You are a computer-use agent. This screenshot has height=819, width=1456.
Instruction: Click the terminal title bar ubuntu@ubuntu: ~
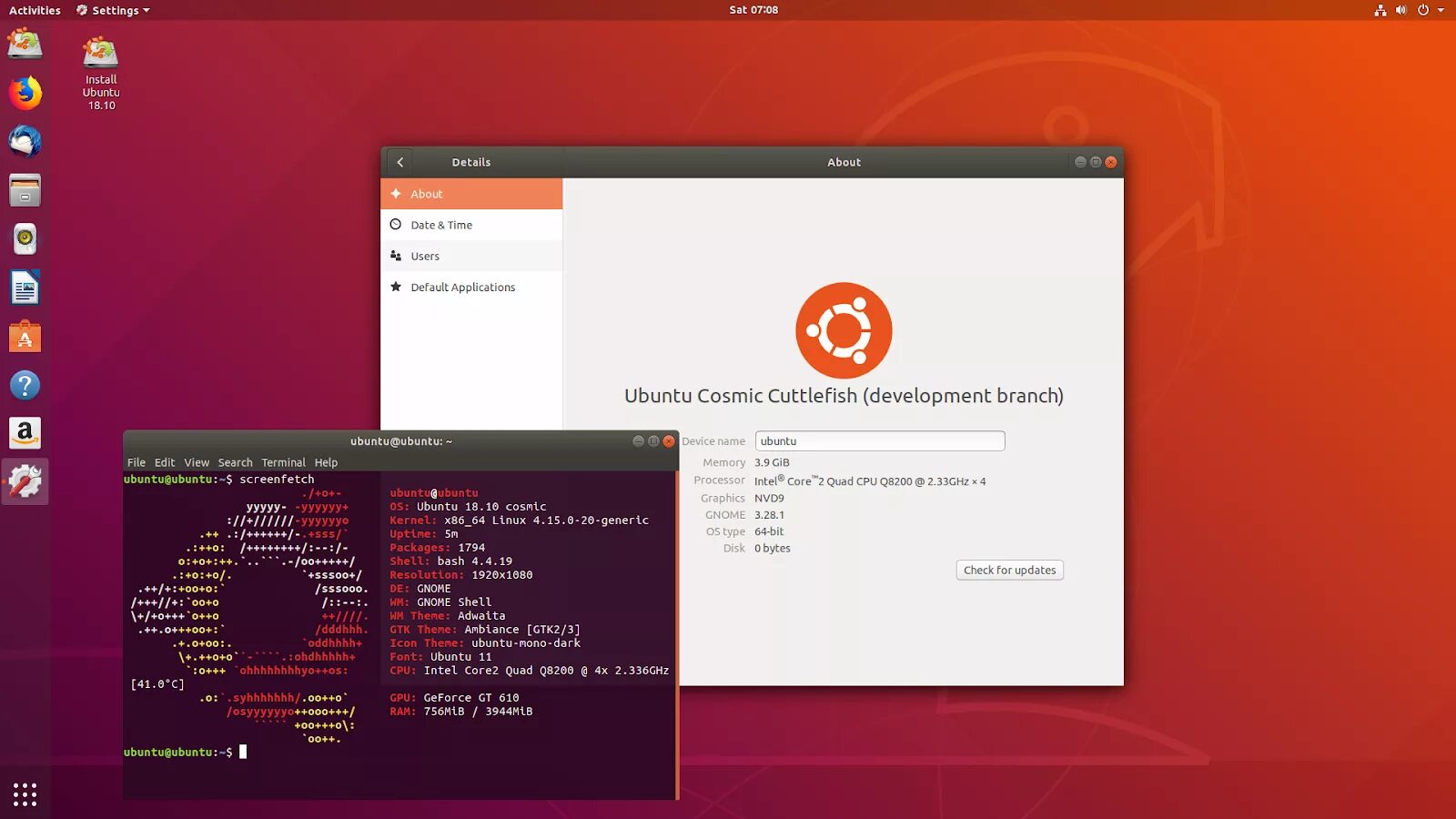coord(401,441)
